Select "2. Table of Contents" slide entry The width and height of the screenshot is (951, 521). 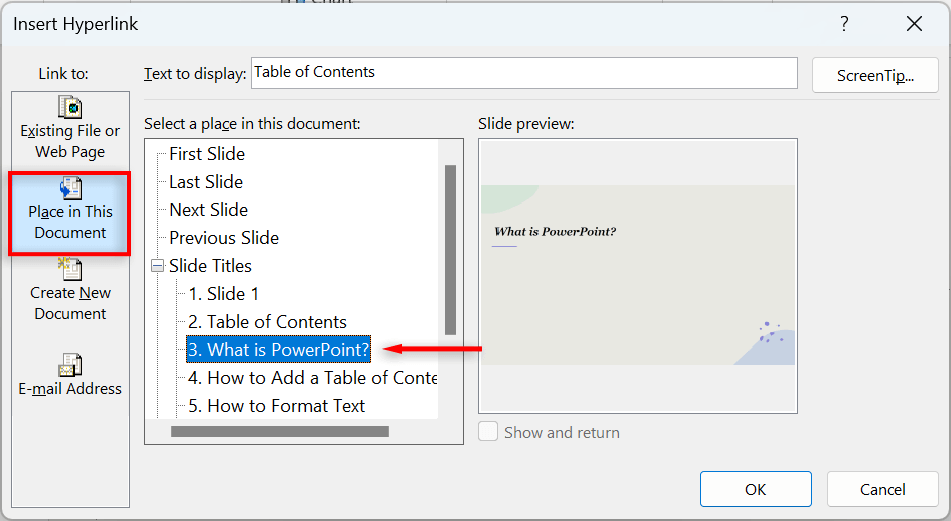(267, 322)
